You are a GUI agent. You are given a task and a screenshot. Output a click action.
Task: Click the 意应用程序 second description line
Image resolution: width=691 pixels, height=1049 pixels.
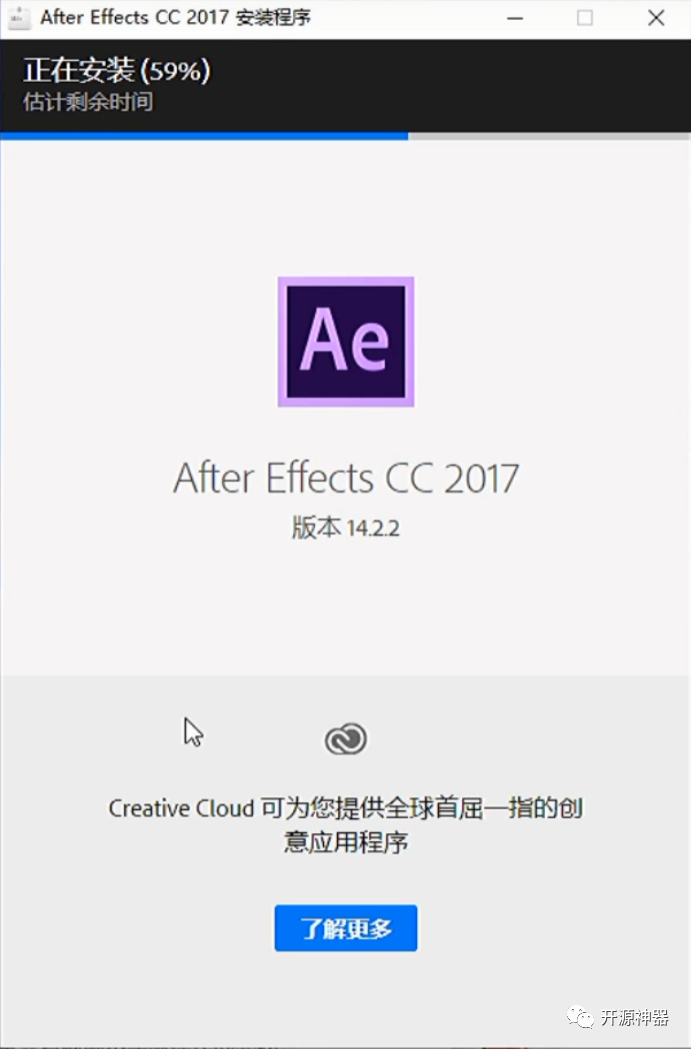pyautogui.click(x=346, y=842)
